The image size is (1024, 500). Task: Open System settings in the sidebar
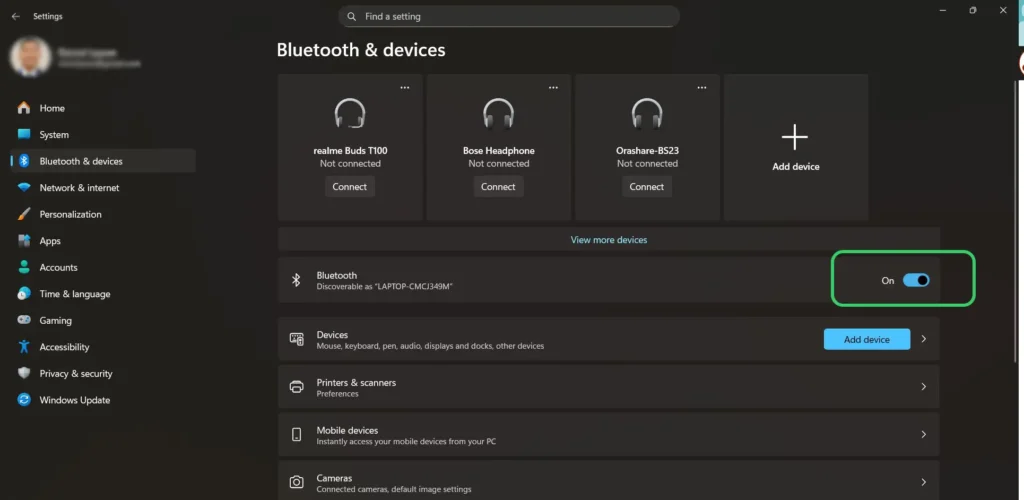[103, 134]
